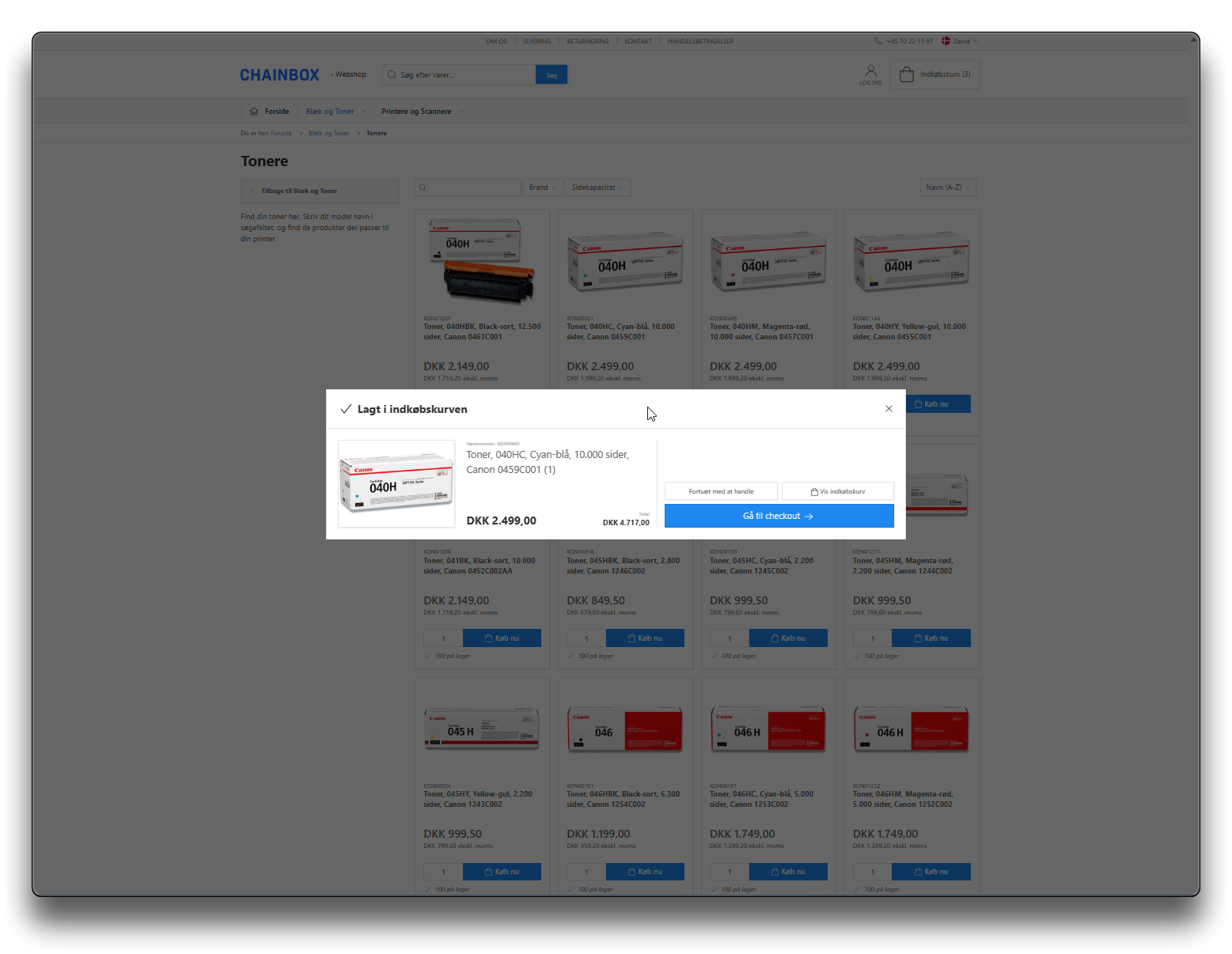1232x954 pixels.
Task: Open the Indkøbskurv (3) cart icon
Action: [934, 74]
